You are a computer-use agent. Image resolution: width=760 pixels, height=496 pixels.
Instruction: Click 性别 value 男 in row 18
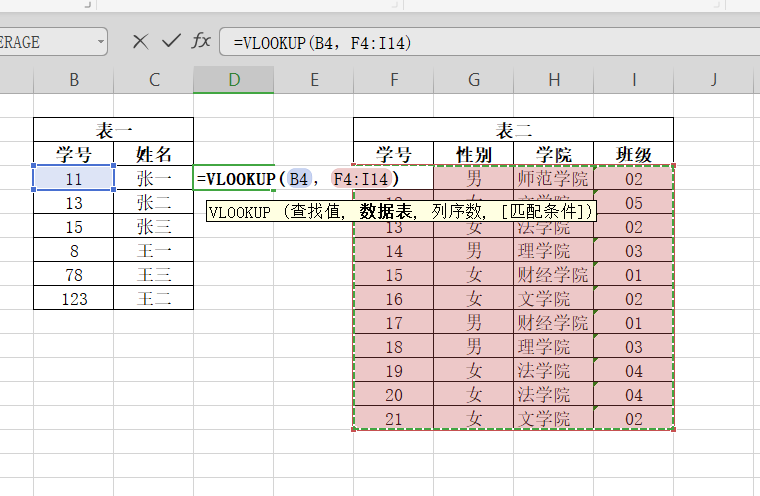(474, 347)
